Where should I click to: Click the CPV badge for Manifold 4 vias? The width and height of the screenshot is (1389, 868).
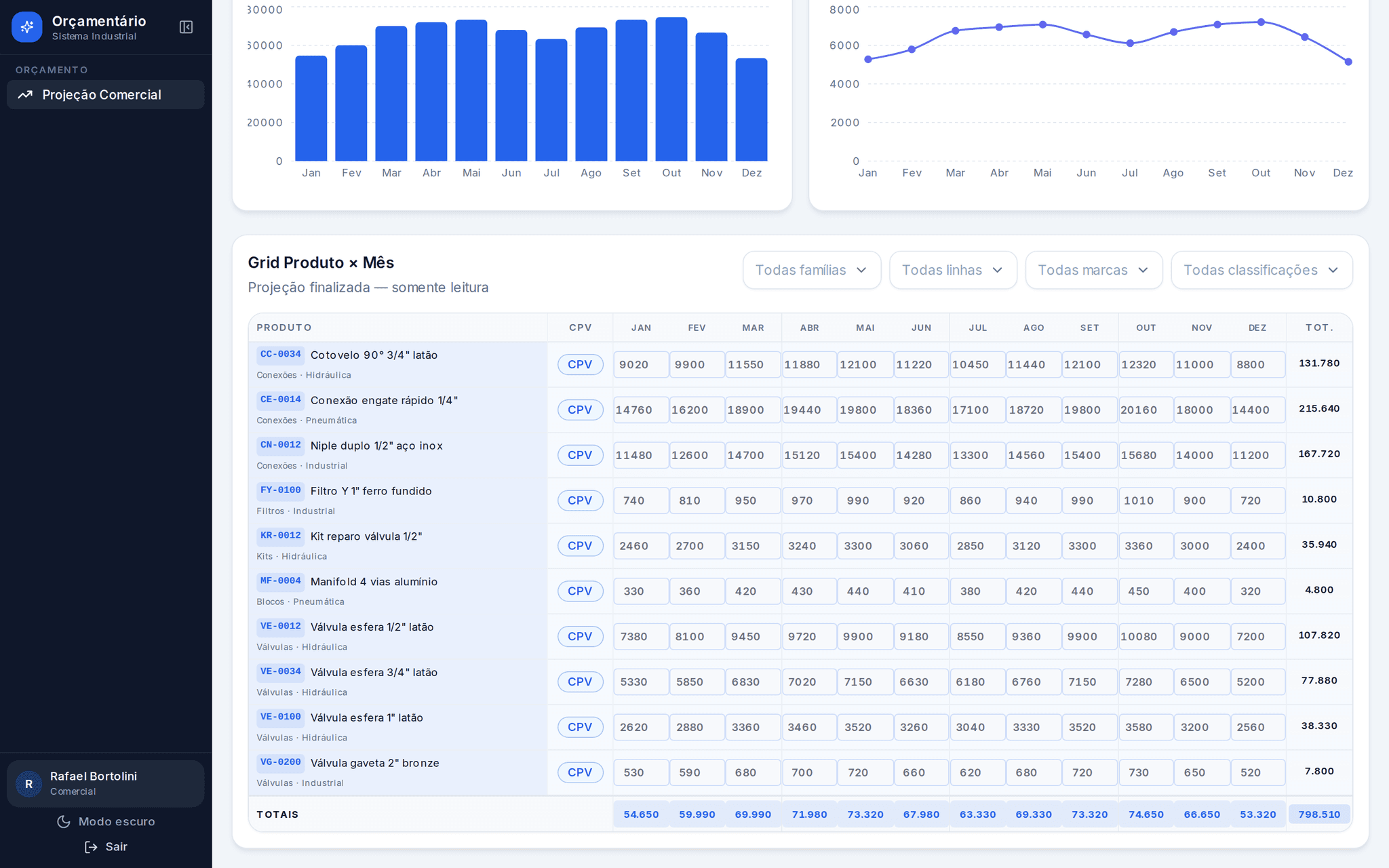tap(580, 591)
